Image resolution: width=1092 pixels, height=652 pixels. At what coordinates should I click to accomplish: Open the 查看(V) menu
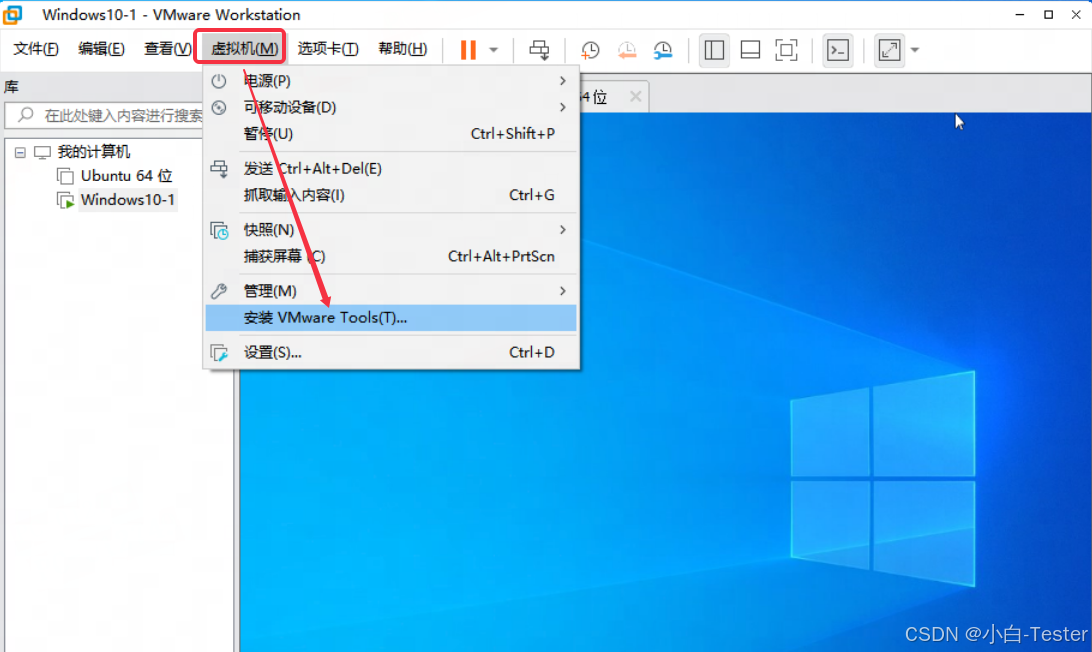[x=167, y=49]
